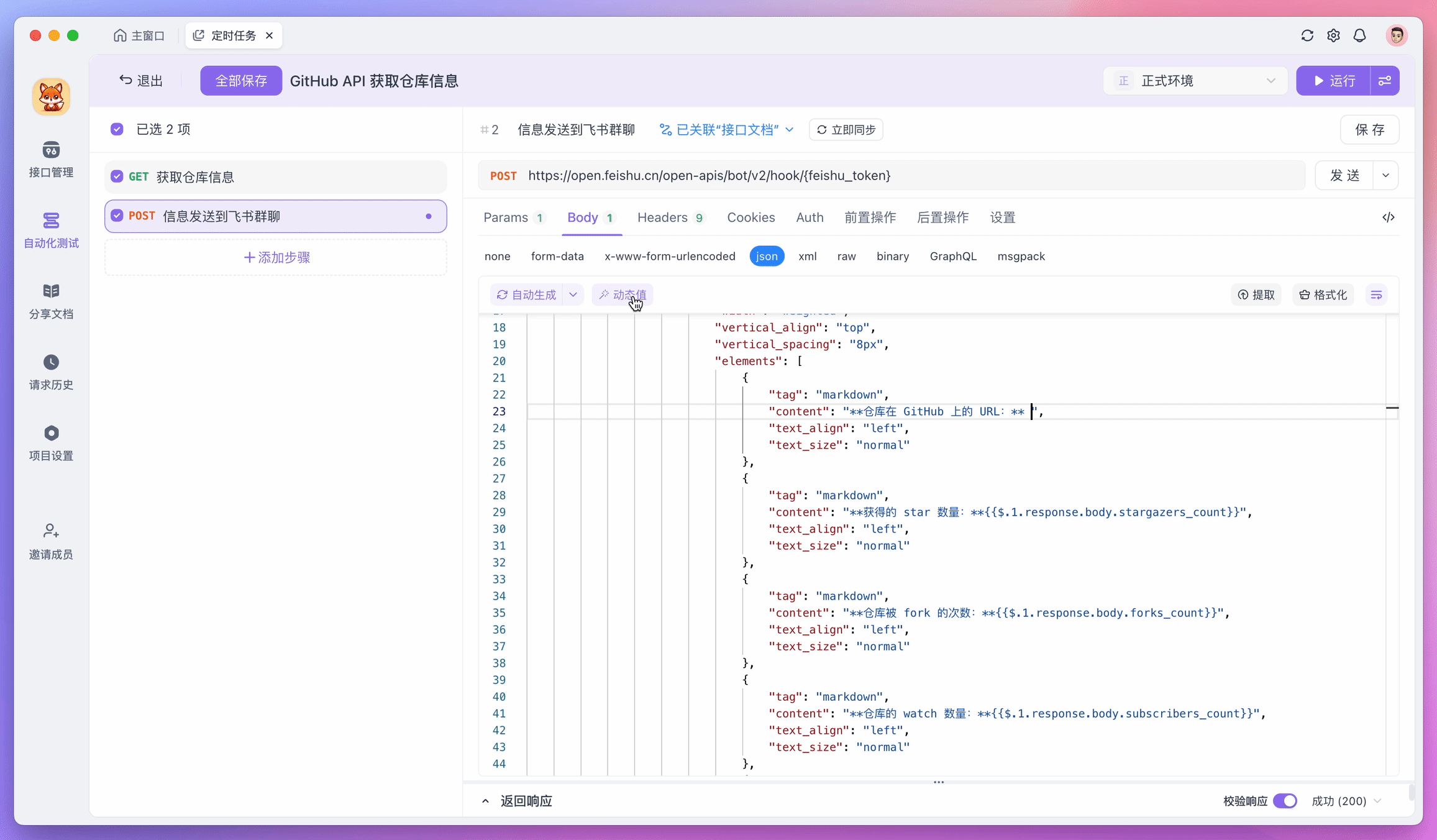Switch to the Headers tab
The width and height of the screenshot is (1437, 840).
tap(670, 217)
